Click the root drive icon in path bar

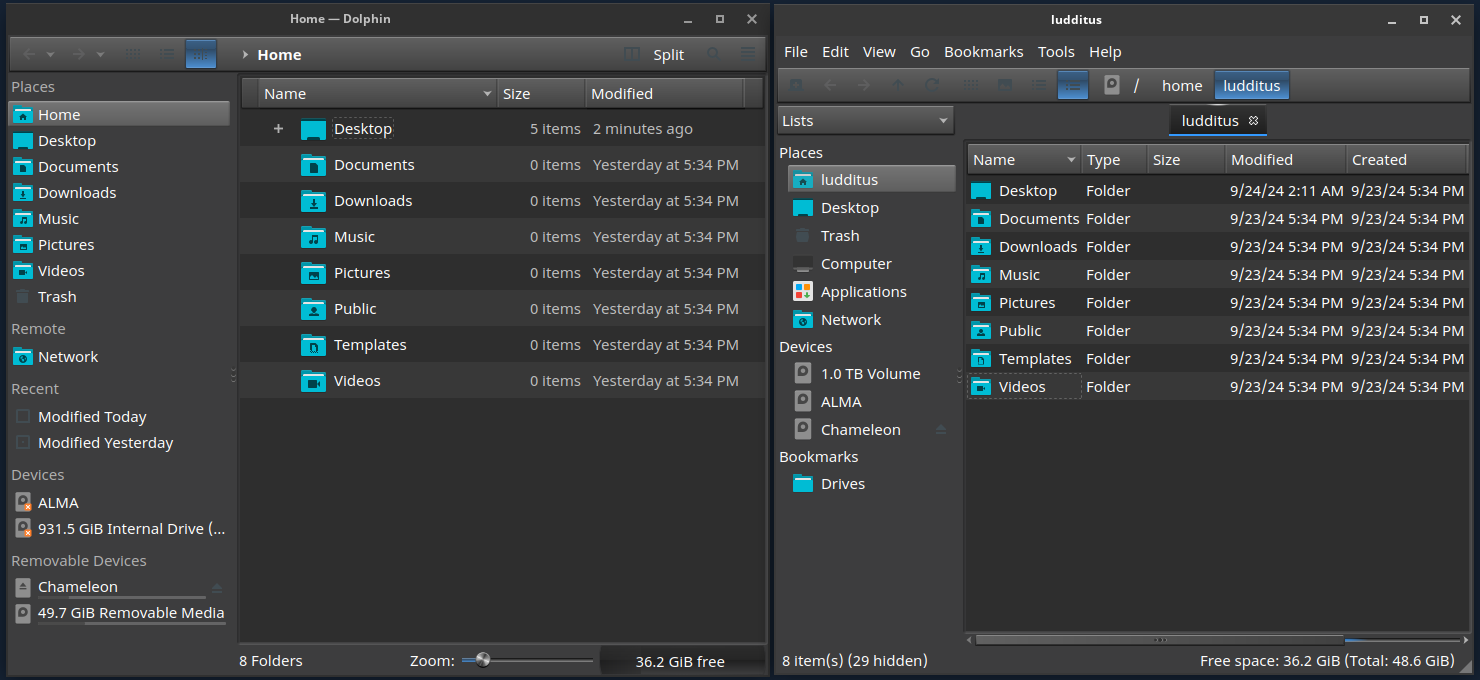tap(1111, 86)
